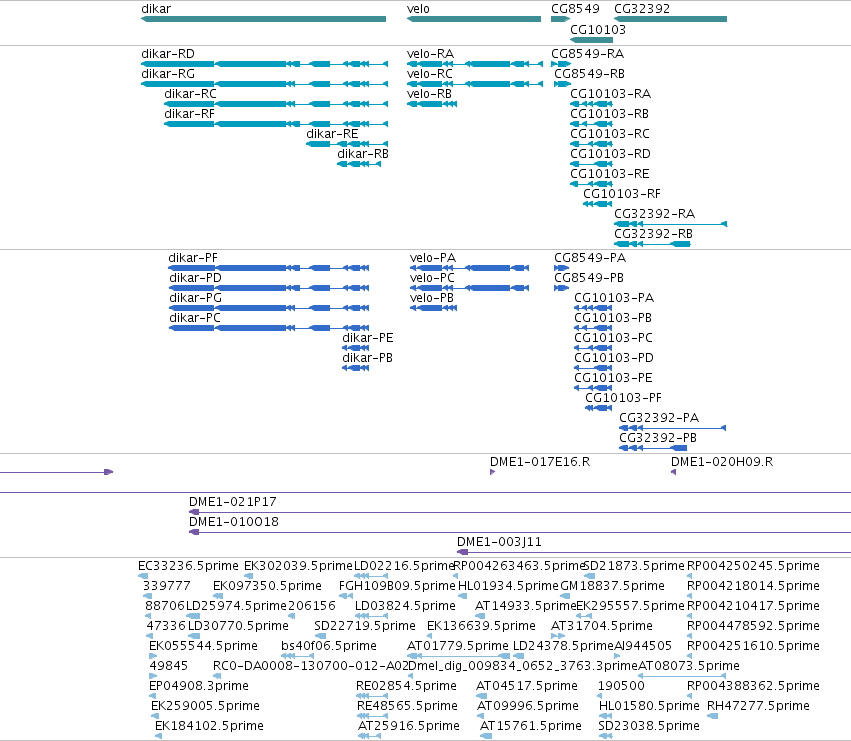Click protein CG10103-PA
This screenshot has width=851, height=741.
pos(593,308)
